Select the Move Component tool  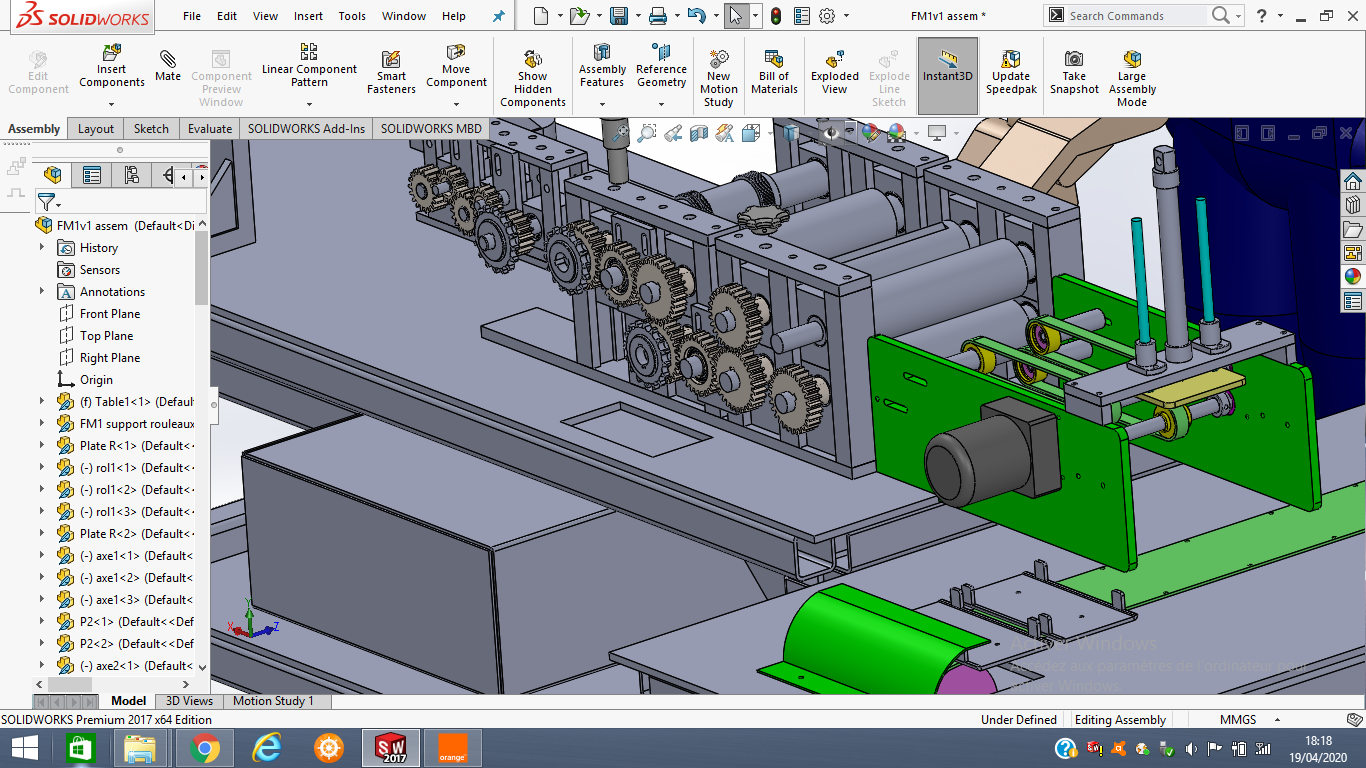pos(456,66)
